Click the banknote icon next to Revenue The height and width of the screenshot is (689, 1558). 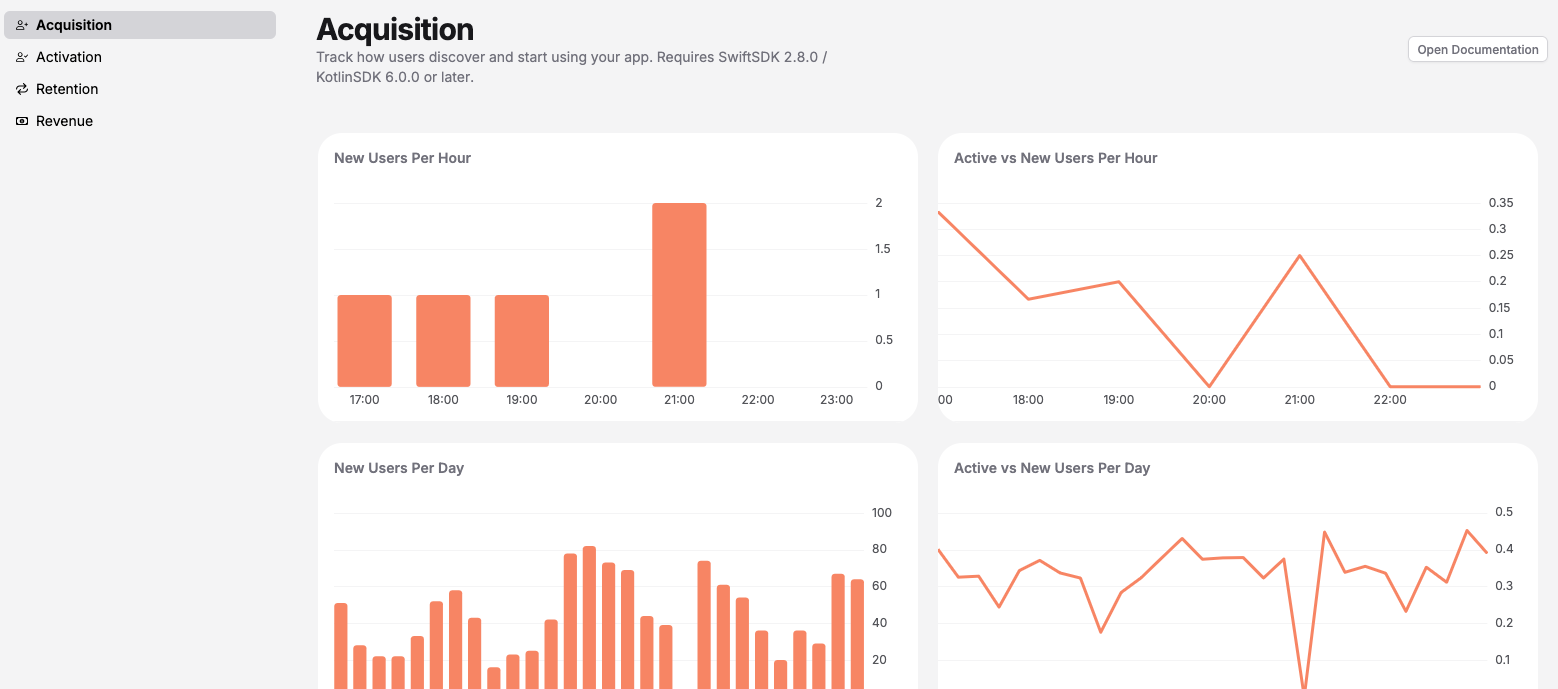21,121
